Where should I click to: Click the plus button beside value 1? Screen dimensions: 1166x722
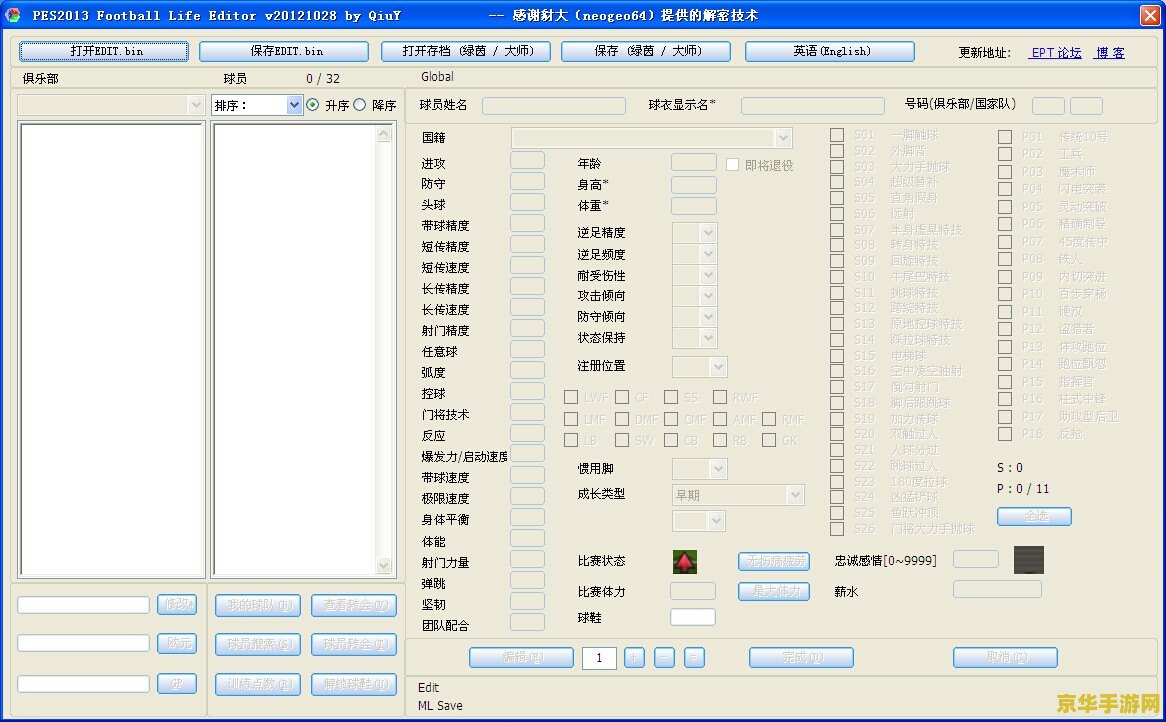click(634, 657)
